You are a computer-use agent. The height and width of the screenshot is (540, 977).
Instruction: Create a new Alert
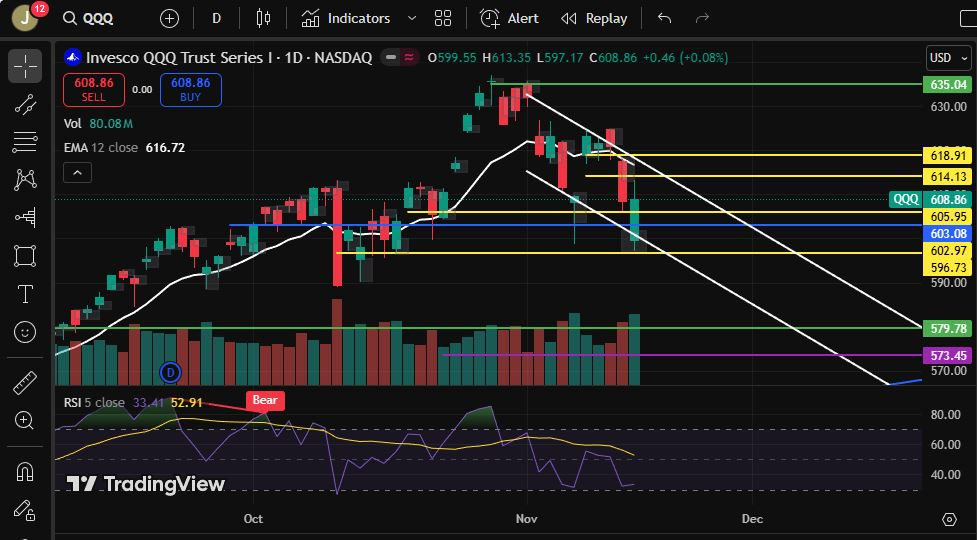[x=509, y=19]
